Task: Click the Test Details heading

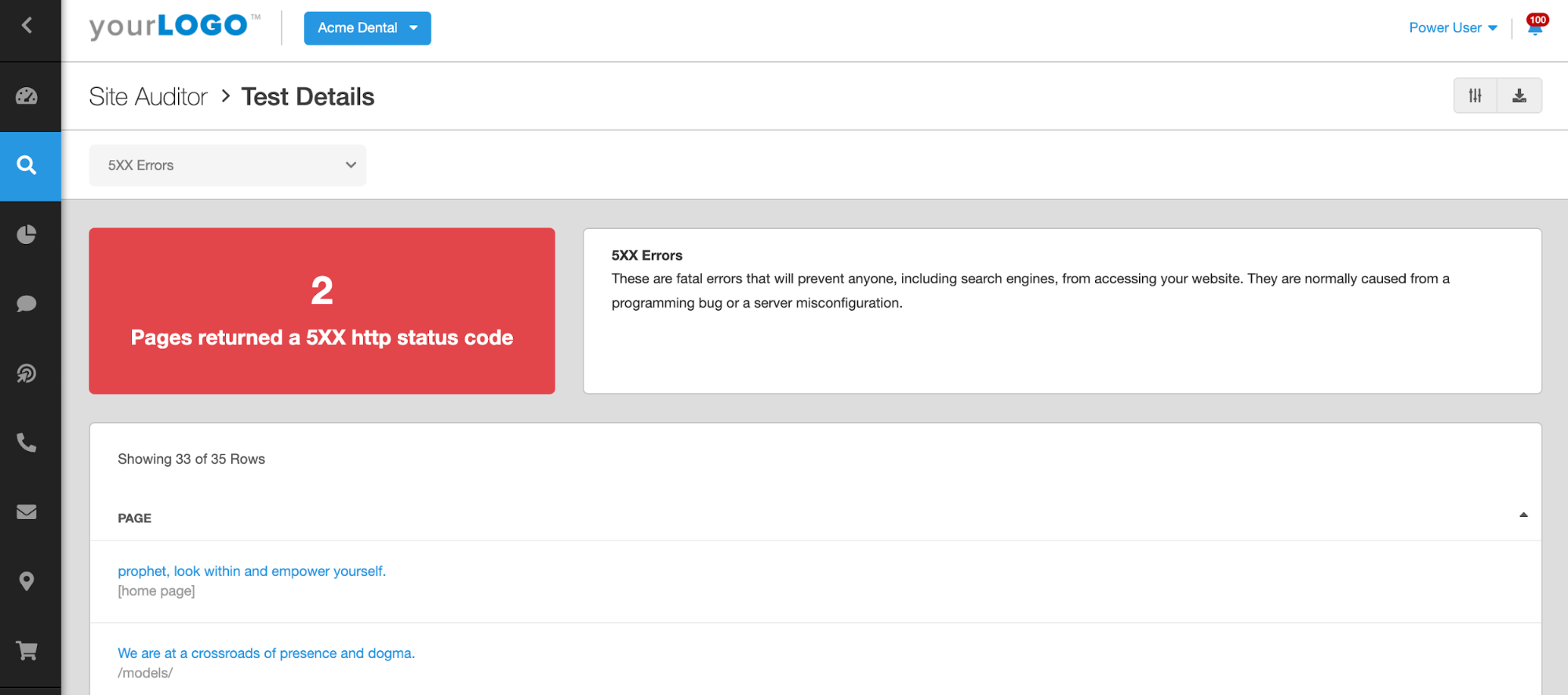Action: pyautogui.click(x=307, y=96)
